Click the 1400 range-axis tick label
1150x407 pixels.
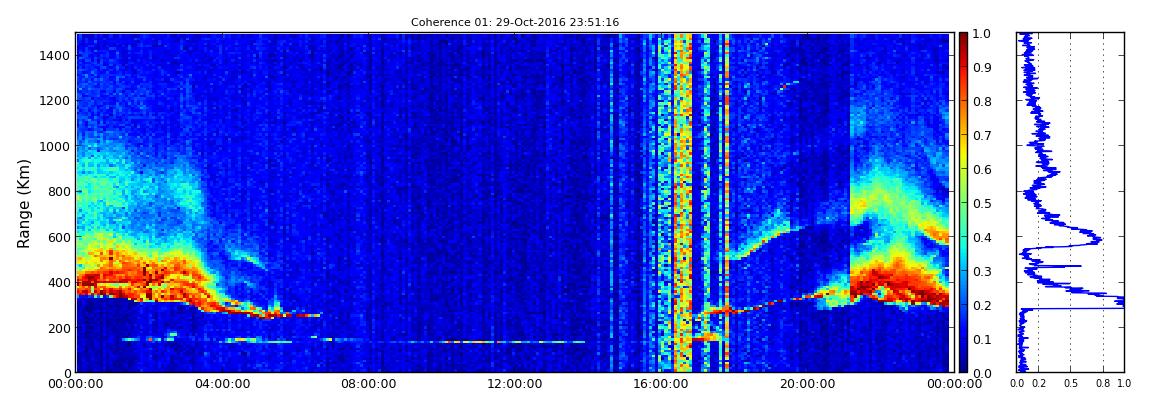[x=56, y=55]
